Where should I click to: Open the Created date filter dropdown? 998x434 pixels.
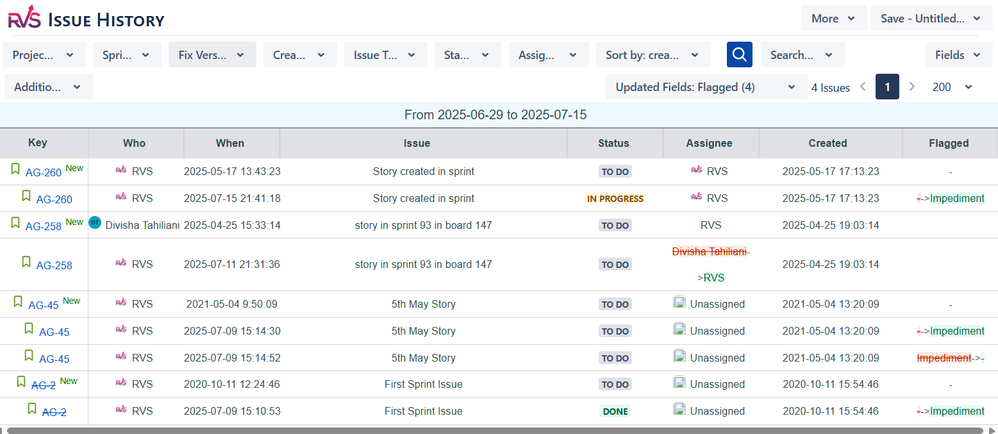300,55
